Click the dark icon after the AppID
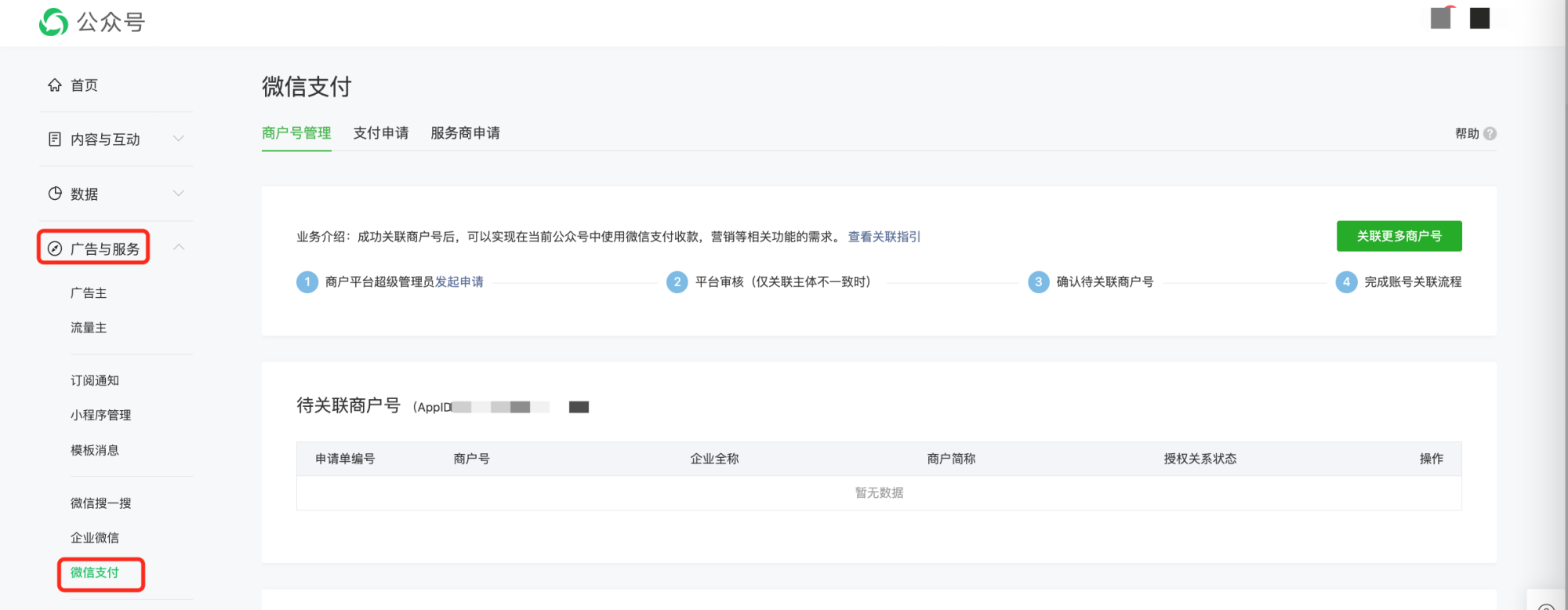1568x610 pixels. (579, 407)
